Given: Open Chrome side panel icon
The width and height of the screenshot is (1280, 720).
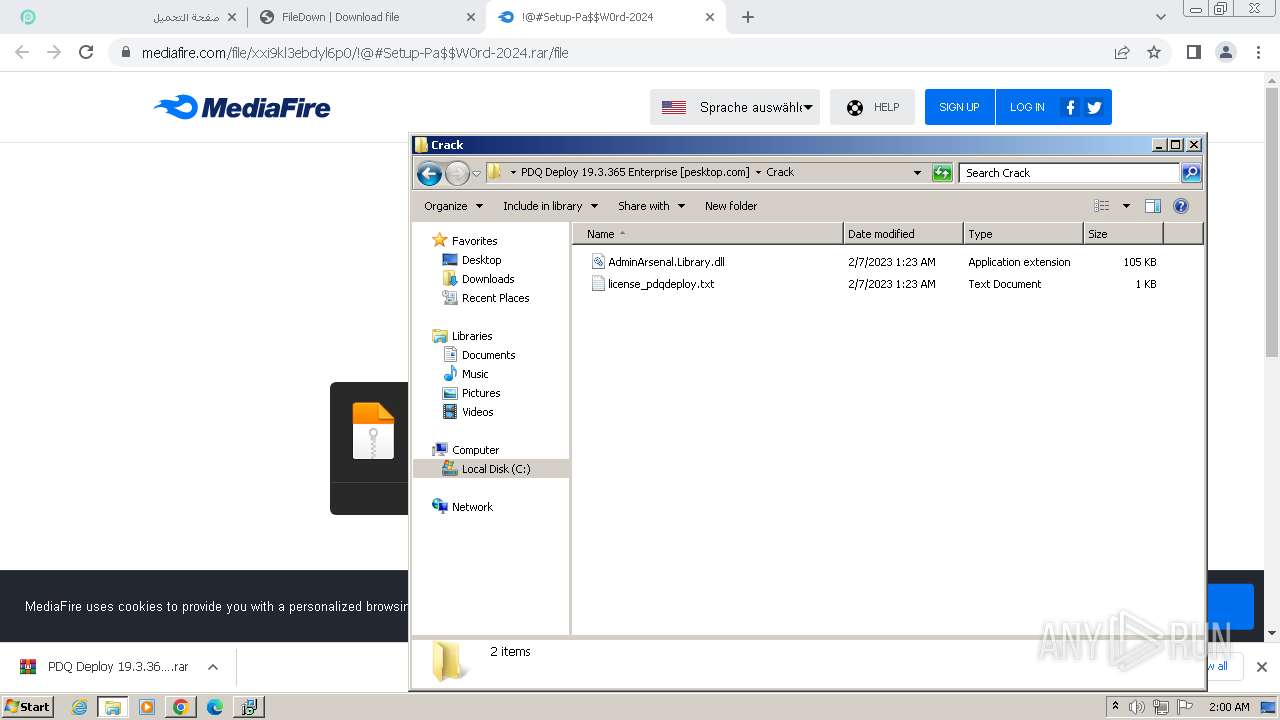Looking at the screenshot, I should coord(1193,52).
